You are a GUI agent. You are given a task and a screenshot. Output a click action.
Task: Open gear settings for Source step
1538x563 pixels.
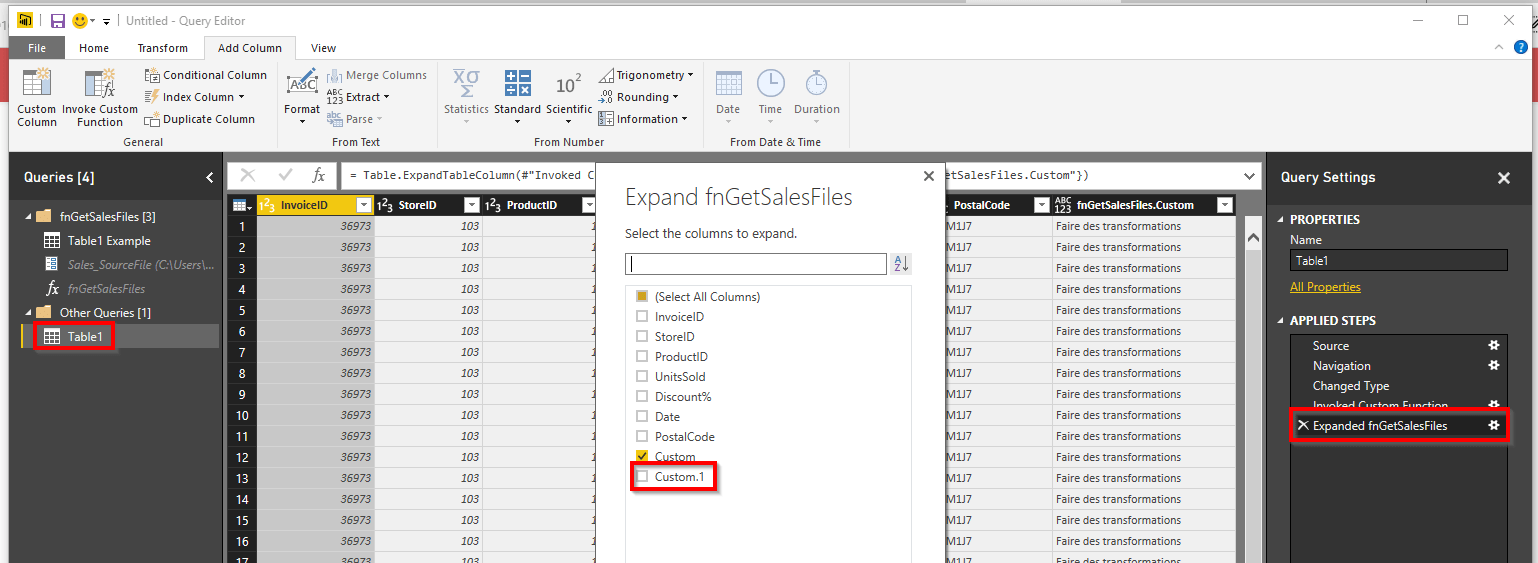click(x=1493, y=345)
